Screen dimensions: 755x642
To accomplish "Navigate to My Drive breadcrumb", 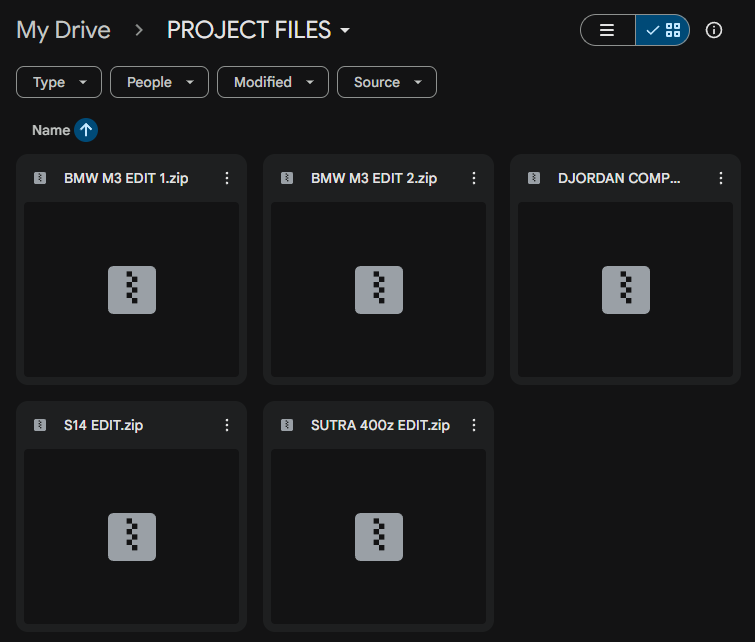I will coord(64,30).
